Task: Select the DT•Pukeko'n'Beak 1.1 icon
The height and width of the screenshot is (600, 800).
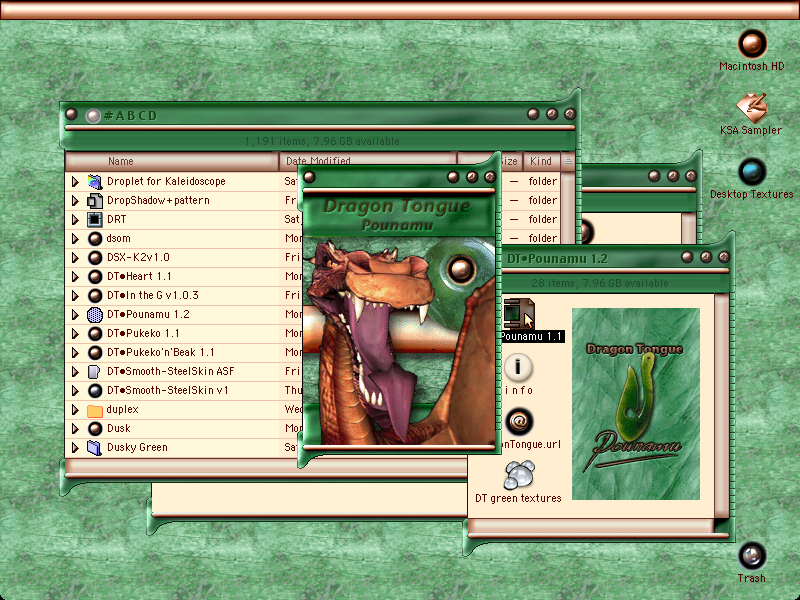Action: coord(95,353)
